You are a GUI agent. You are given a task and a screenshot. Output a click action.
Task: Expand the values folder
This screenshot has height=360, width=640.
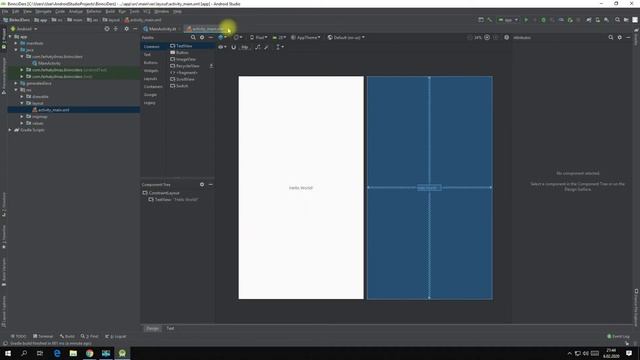click(x=22, y=123)
